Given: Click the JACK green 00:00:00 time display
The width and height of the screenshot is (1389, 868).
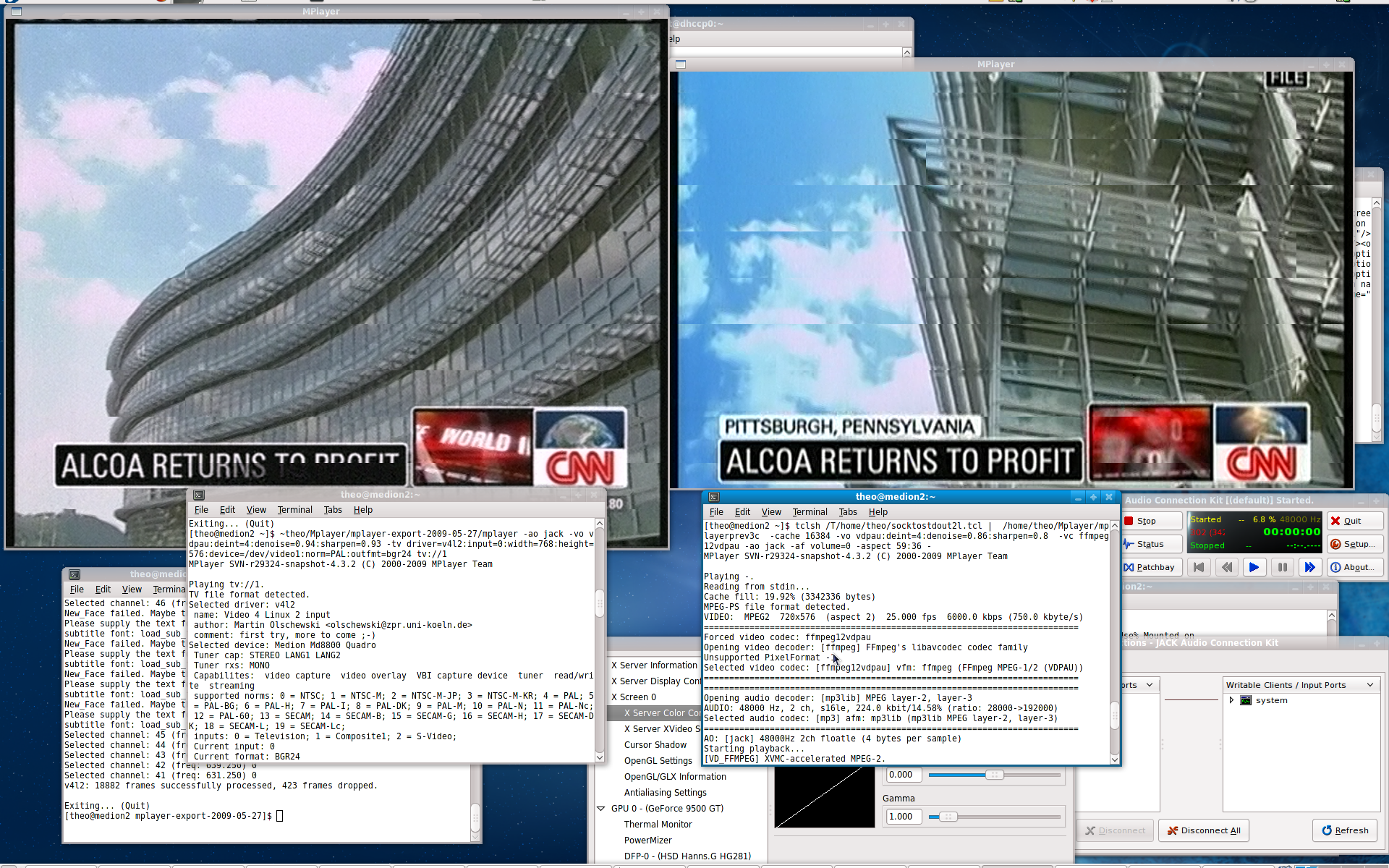Looking at the screenshot, I should tap(1292, 532).
